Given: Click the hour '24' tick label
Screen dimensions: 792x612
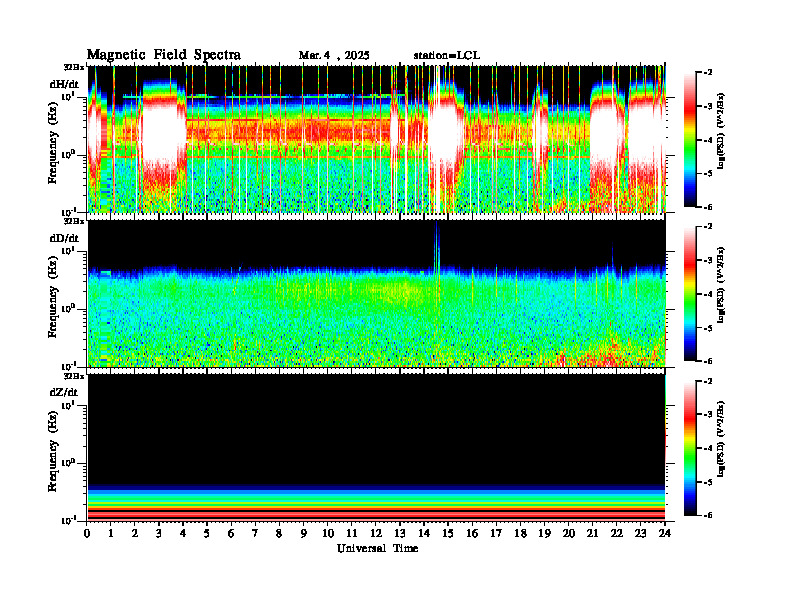Looking at the screenshot, I should [x=665, y=533].
